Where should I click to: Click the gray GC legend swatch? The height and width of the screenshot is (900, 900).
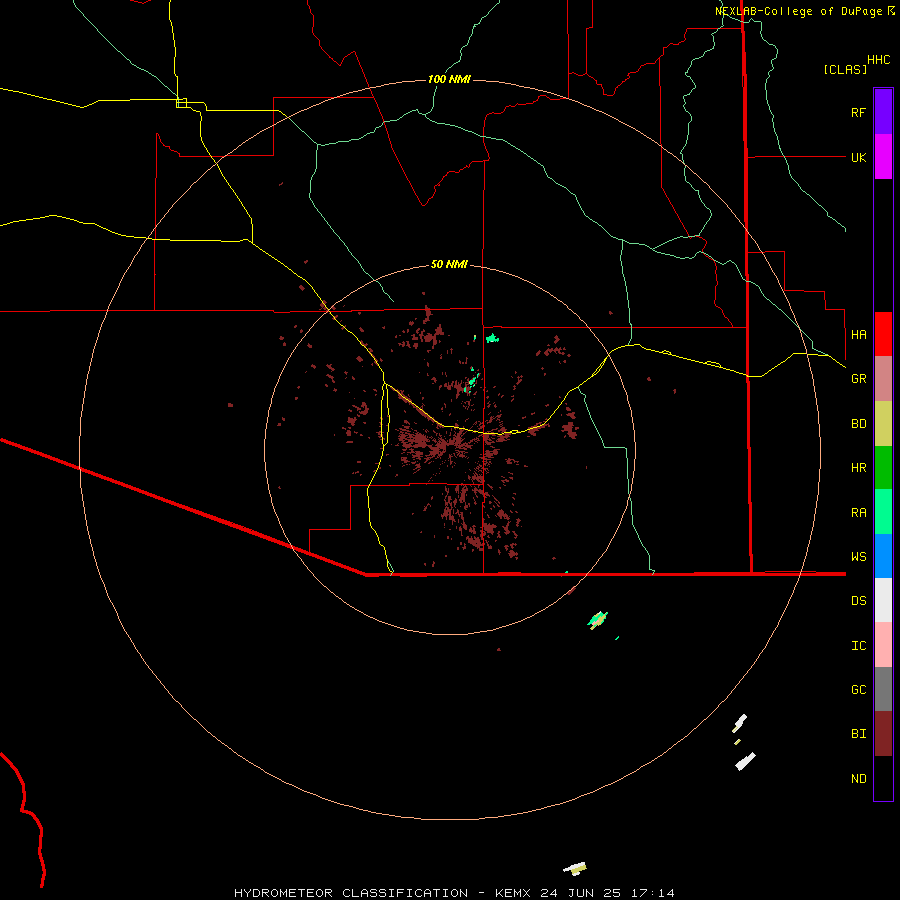coord(883,689)
